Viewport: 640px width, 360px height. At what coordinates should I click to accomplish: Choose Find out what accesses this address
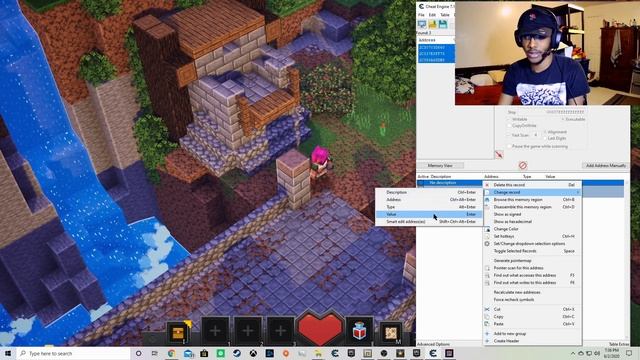[x=533, y=275]
